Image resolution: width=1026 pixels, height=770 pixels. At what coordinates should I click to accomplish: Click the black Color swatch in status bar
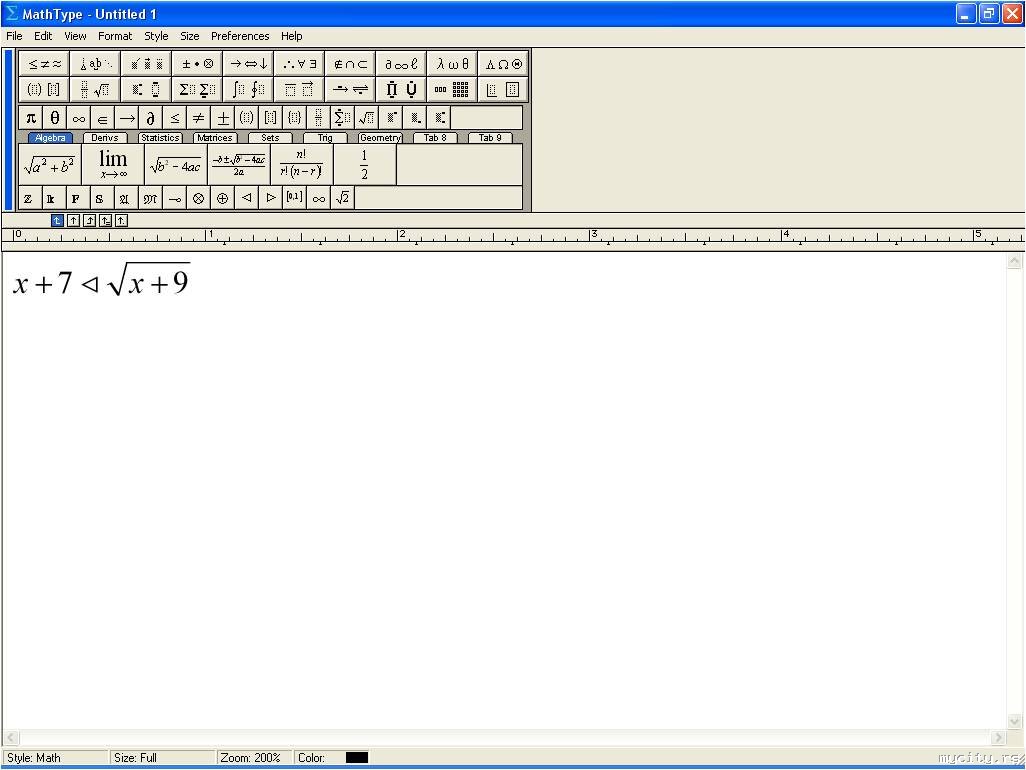[357, 758]
